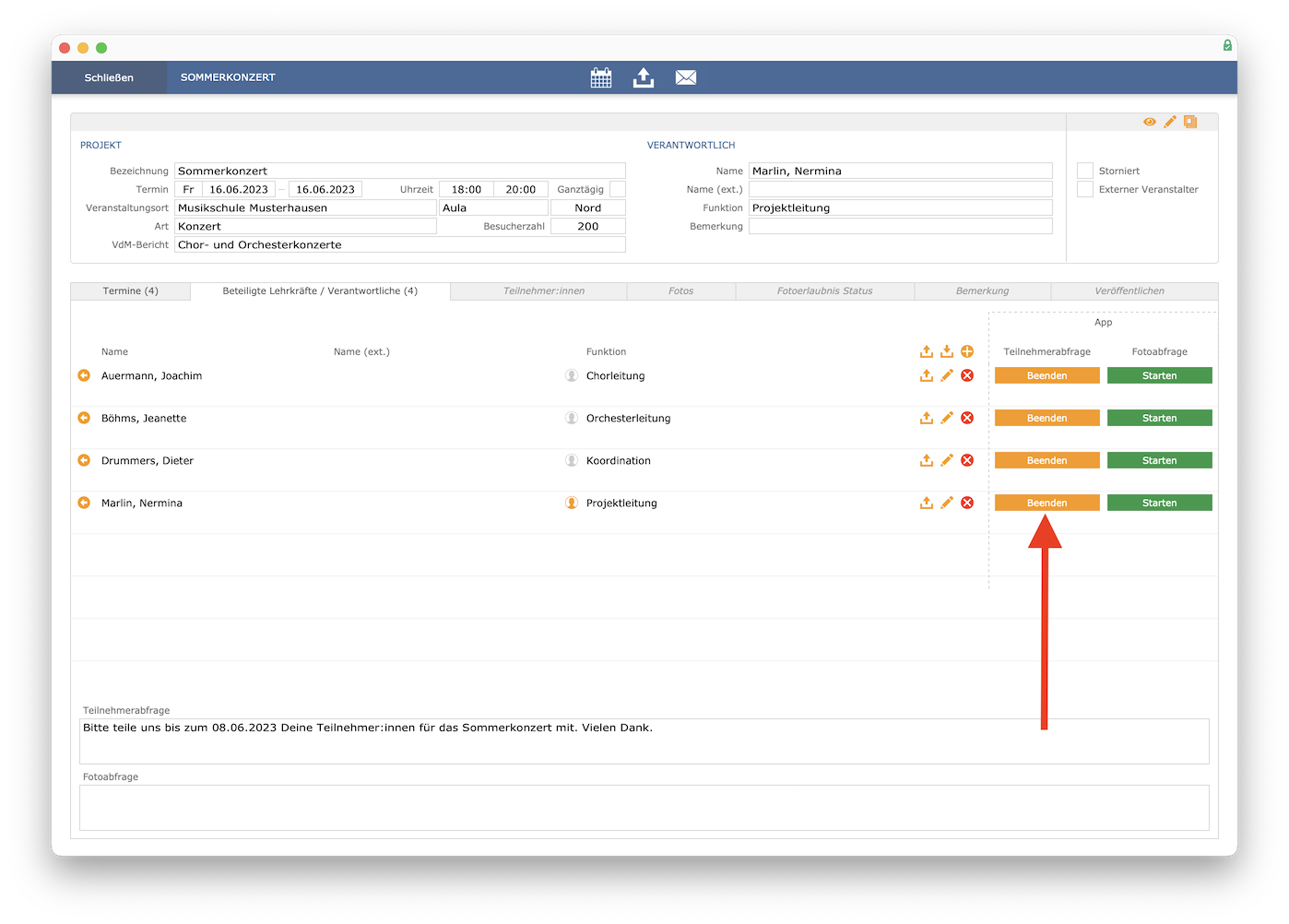
Task: Click the Funktion field showing Projektleitung
Action: 901,207
